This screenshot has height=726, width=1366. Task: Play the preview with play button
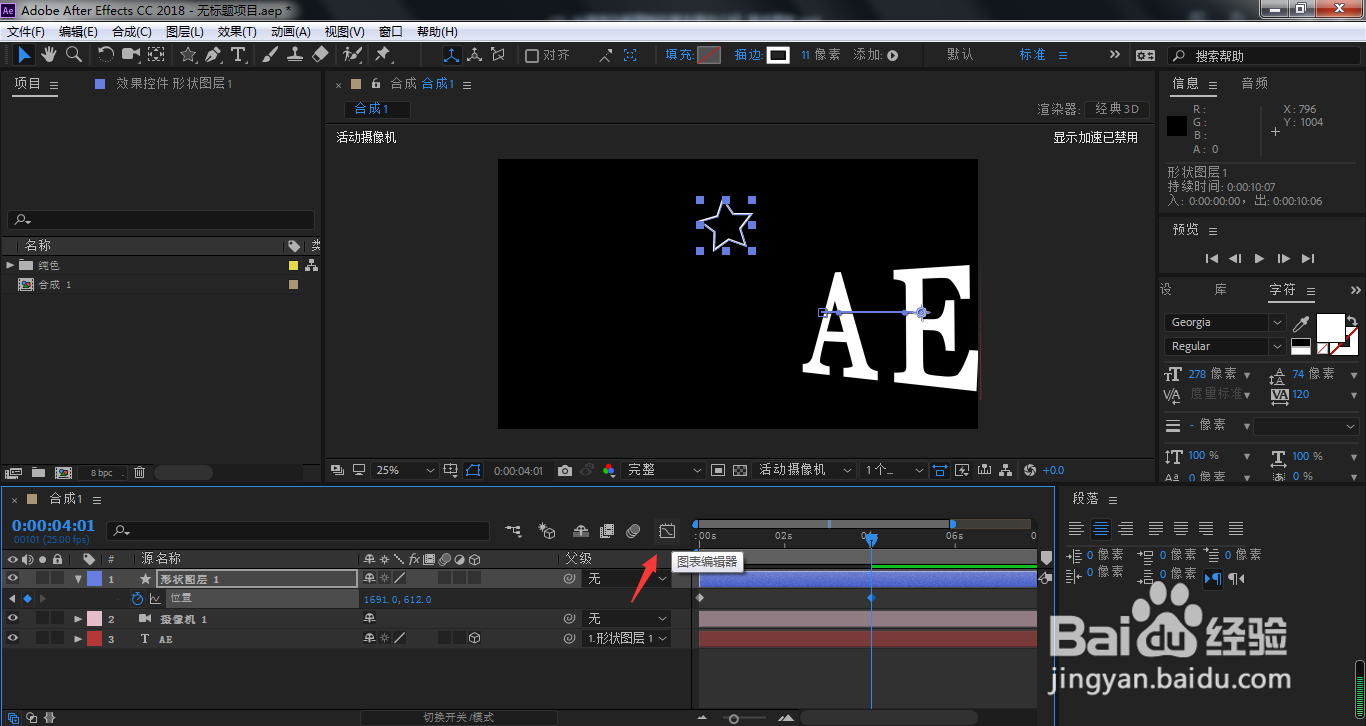click(x=1259, y=258)
